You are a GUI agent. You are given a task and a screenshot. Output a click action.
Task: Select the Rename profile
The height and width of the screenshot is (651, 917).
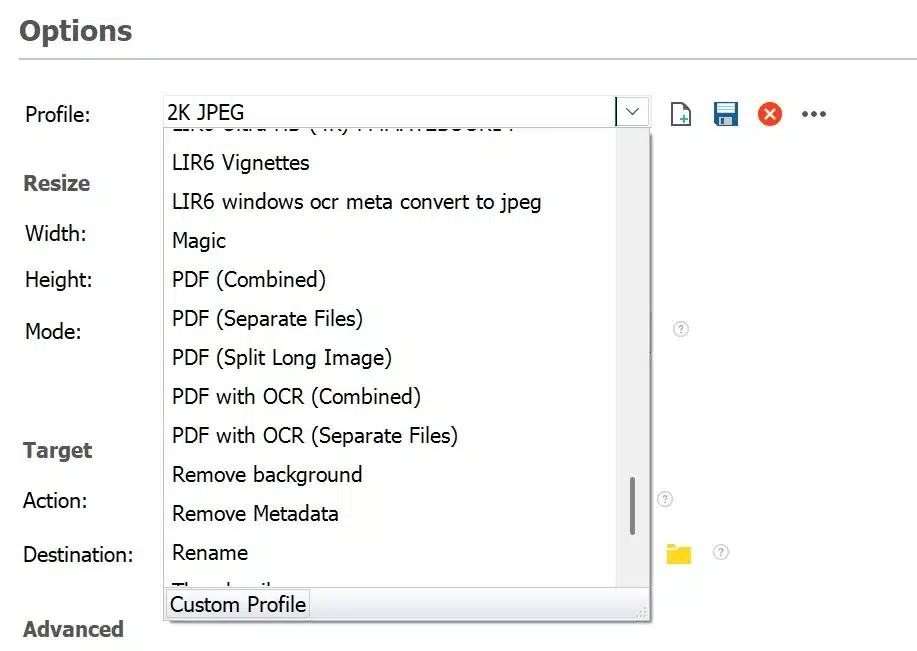coord(210,553)
